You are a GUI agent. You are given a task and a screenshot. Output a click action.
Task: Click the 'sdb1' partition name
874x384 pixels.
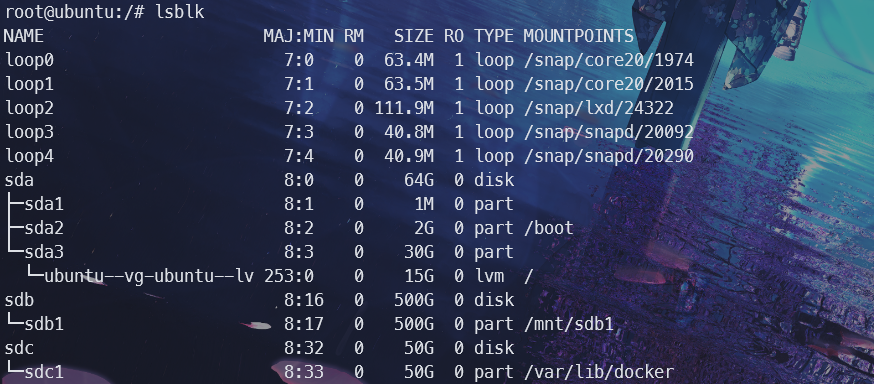(44, 324)
